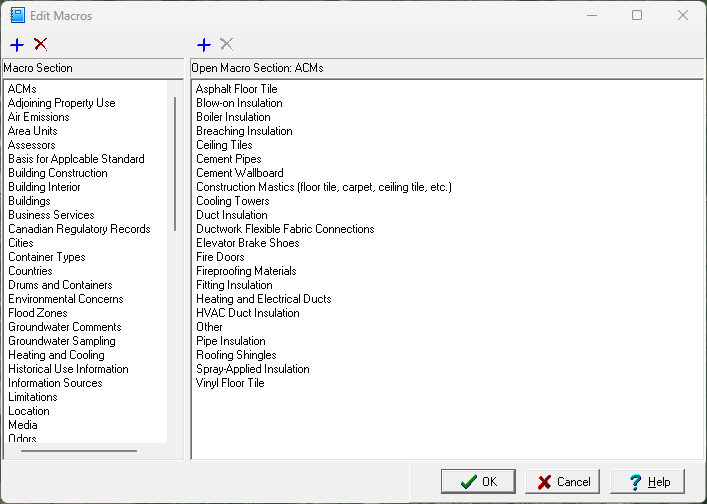The height and width of the screenshot is (504, 707).
Task: Click the red X to delete macro section
Action: [x=40, y=44]
